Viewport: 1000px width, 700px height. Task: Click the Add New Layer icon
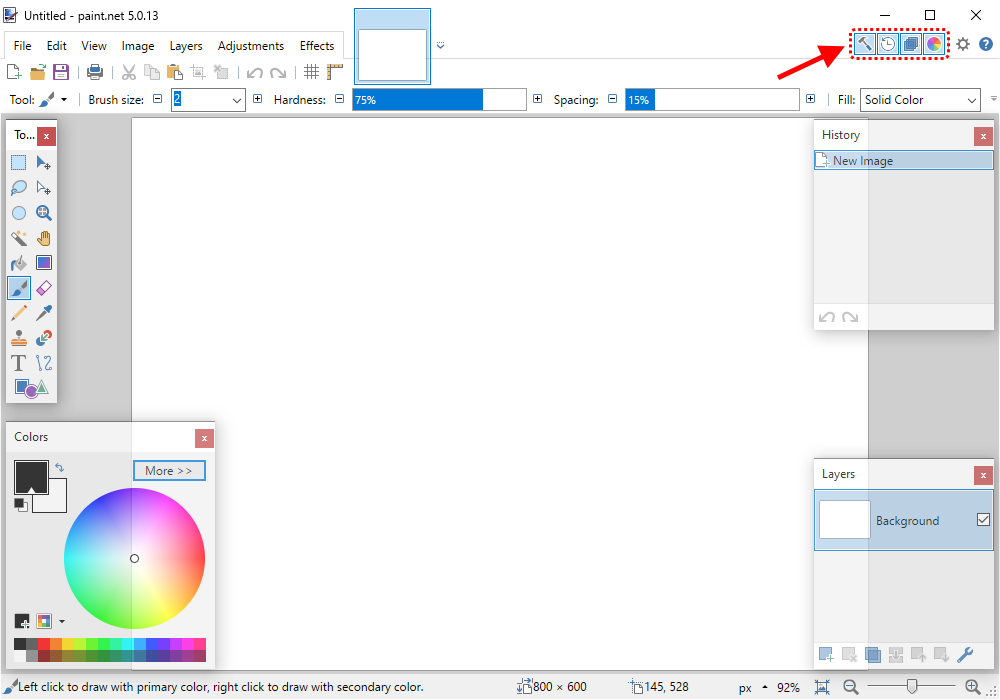826,654
